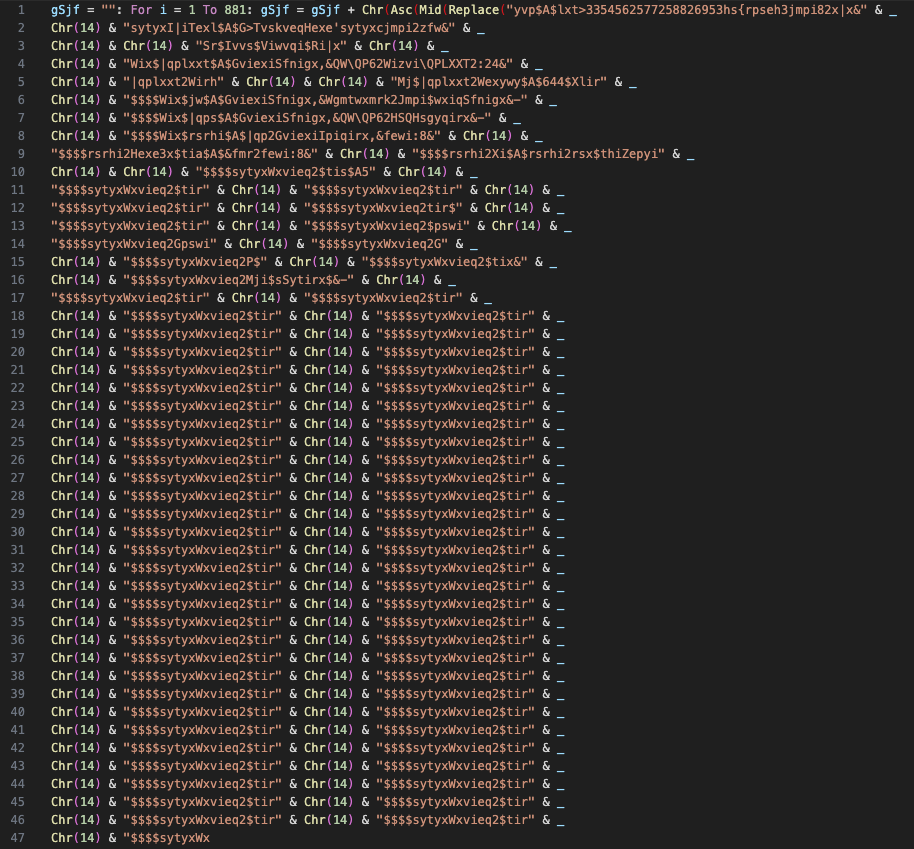Click the string "|qplxxt2Wirh"
The width and height of the screenshot is (914, 849).
point(174,82)
